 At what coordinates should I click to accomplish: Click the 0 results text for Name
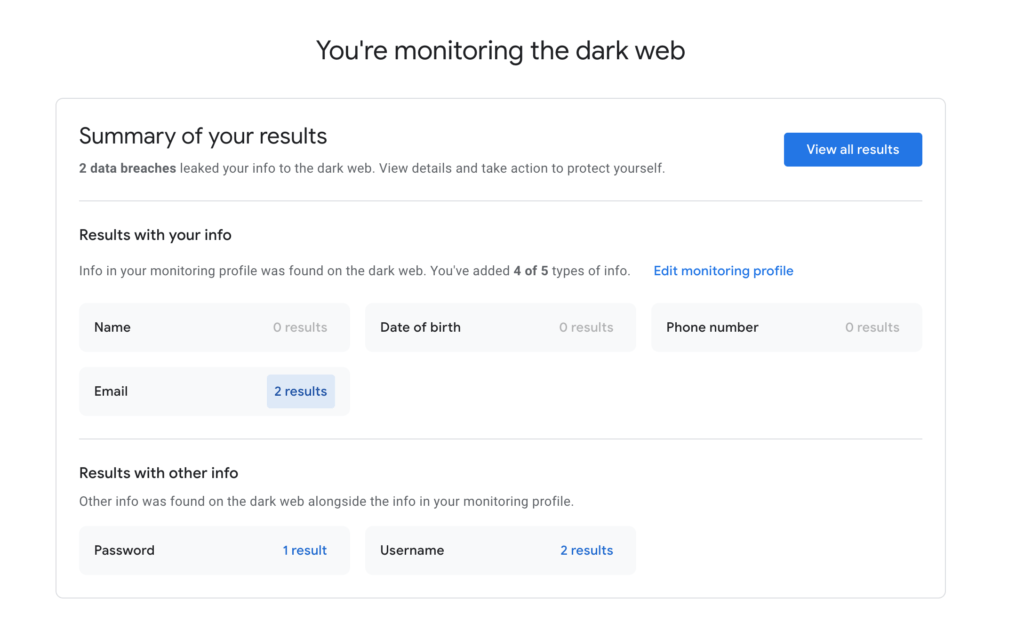point(300,327)
